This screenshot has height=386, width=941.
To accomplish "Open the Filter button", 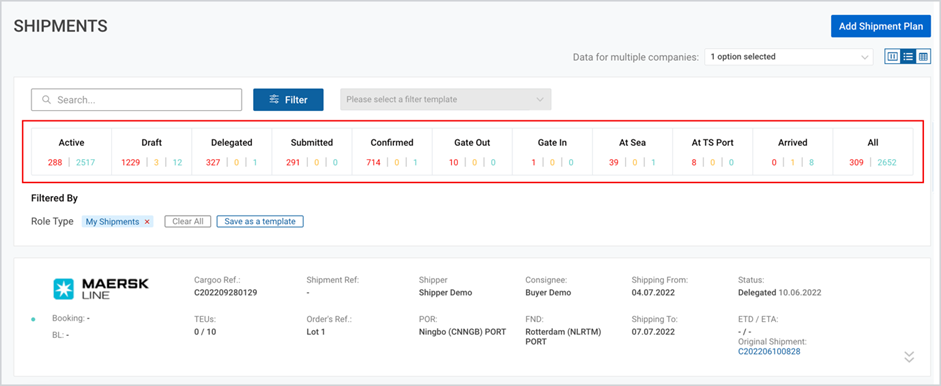I will point(288,100).
